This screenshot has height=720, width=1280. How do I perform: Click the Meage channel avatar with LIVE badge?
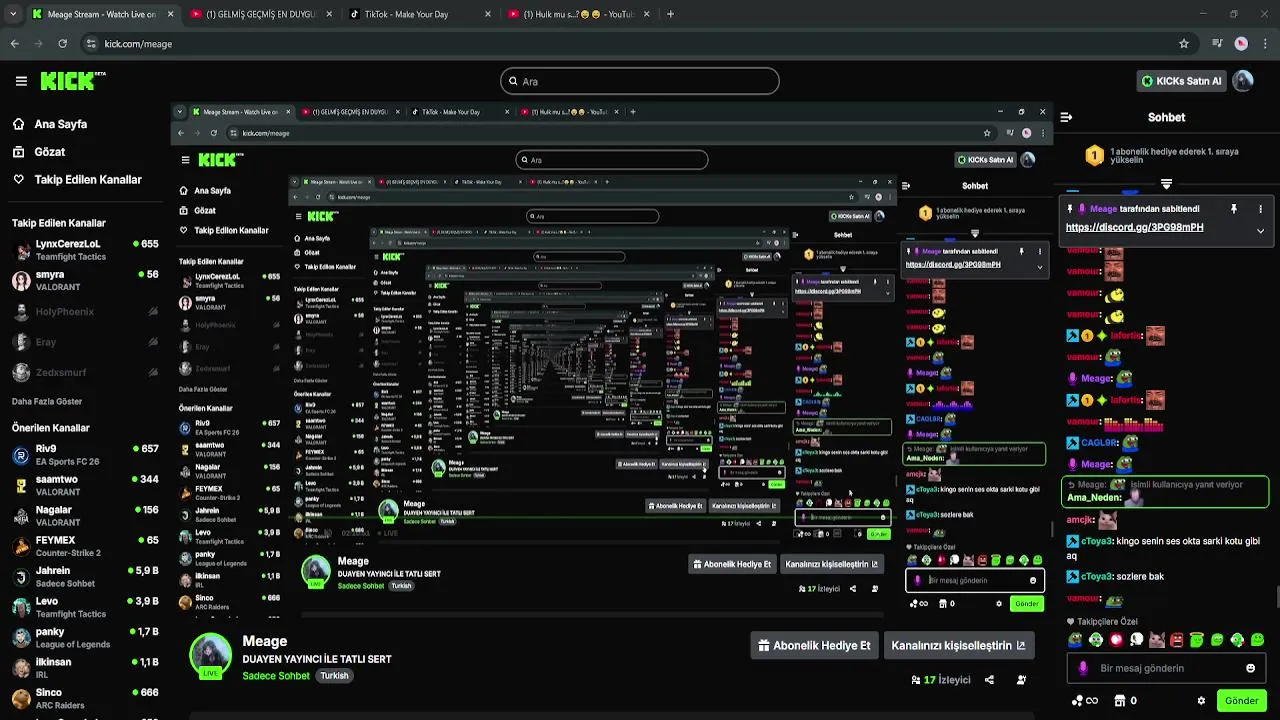(x=210, y=656)
